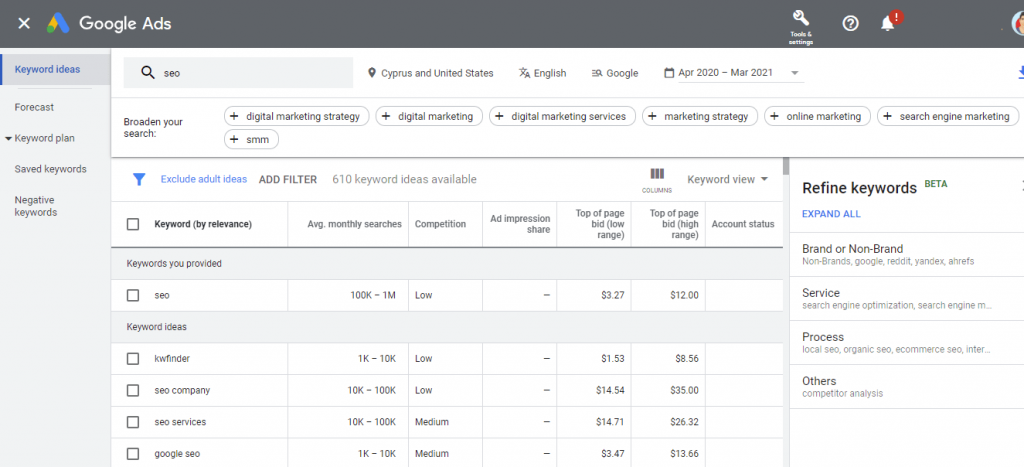This screenshot has width=1024, height=467.
Task: Click the calendar icon for date range
Action: click(x=669, y=72)
